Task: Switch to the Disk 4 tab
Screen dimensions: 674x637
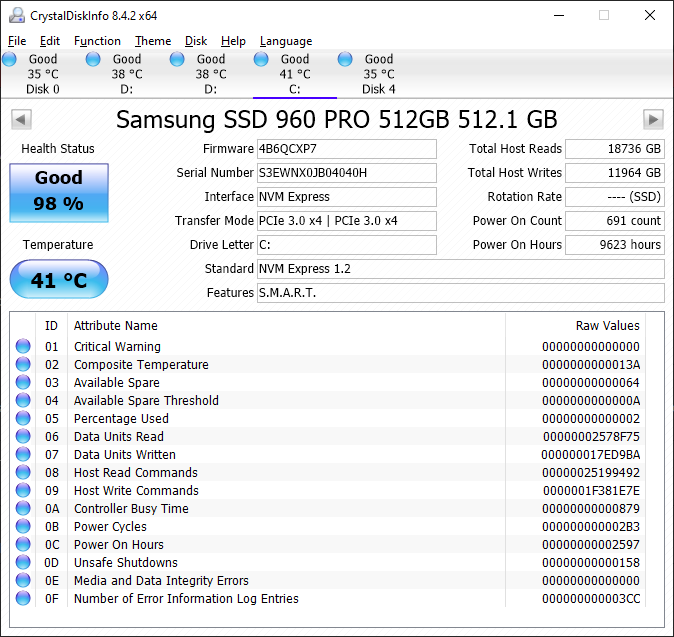Action: coord(378,74)
